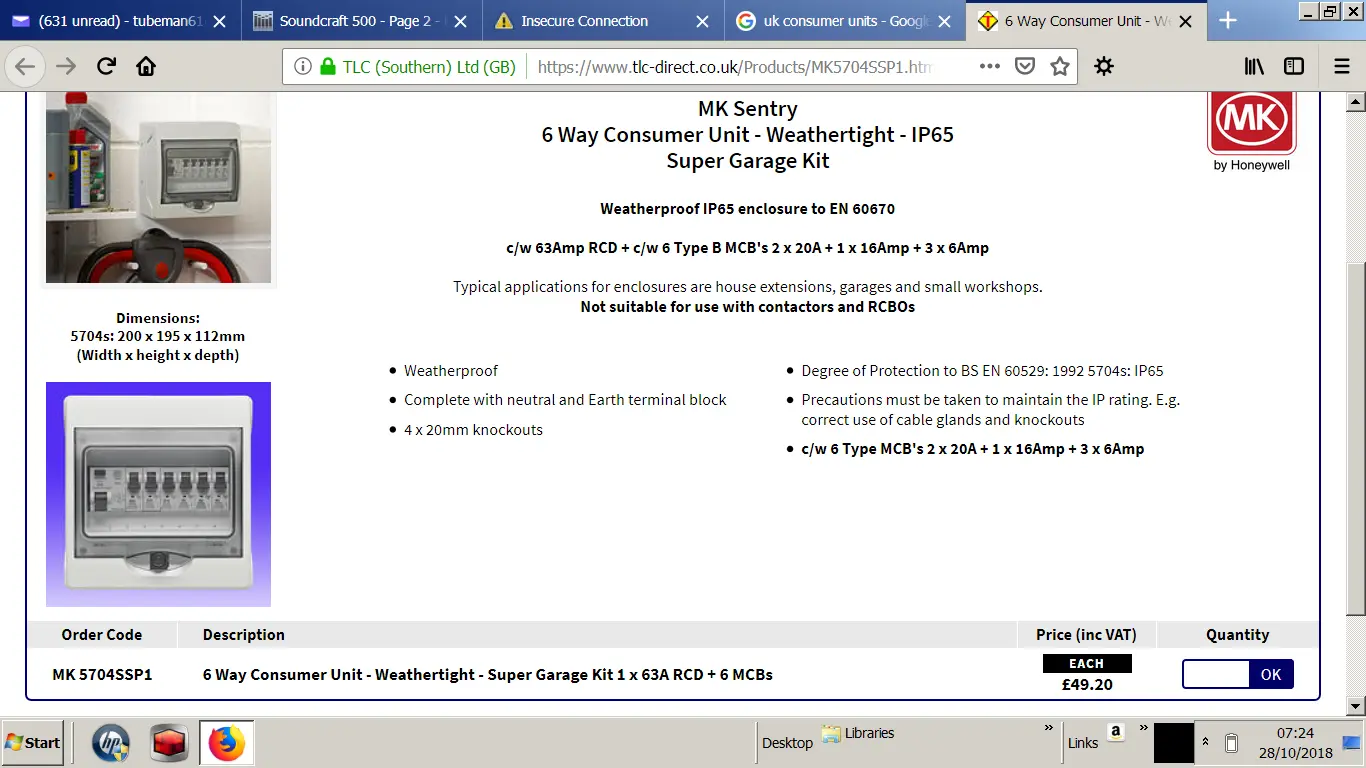Open the Windows Start menu
1366x768 pixels.
tap(33, 743)
